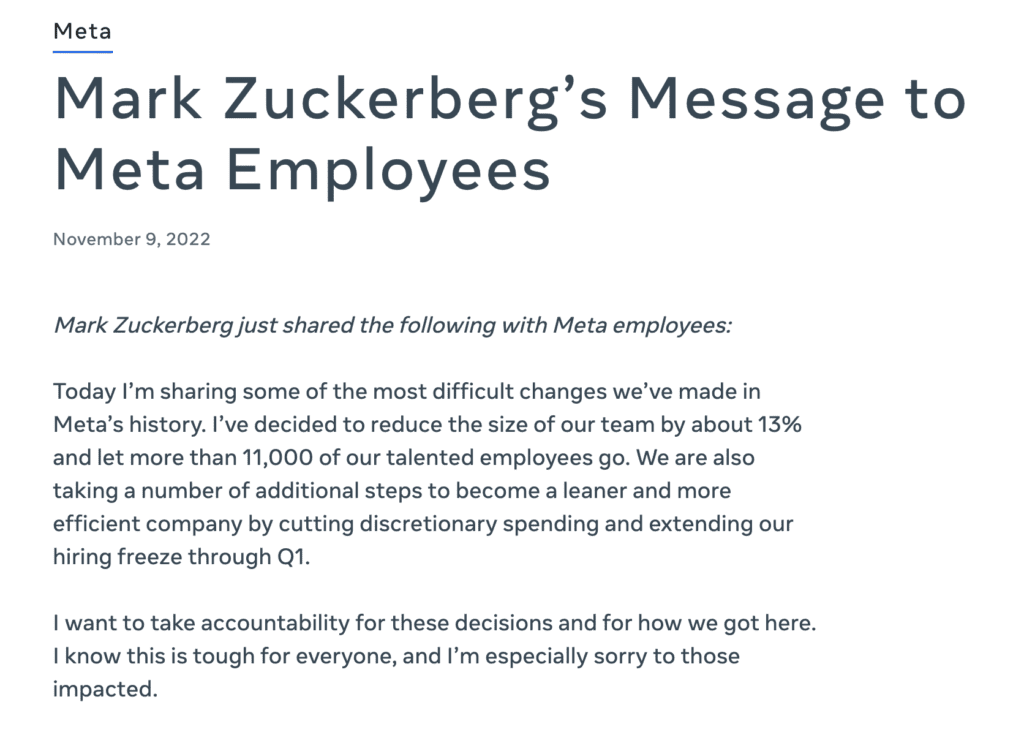Click the headline "Mark Zuckerberg's Message to Meta Employees"
This screenshot has height=732, width=1024.
509,134
